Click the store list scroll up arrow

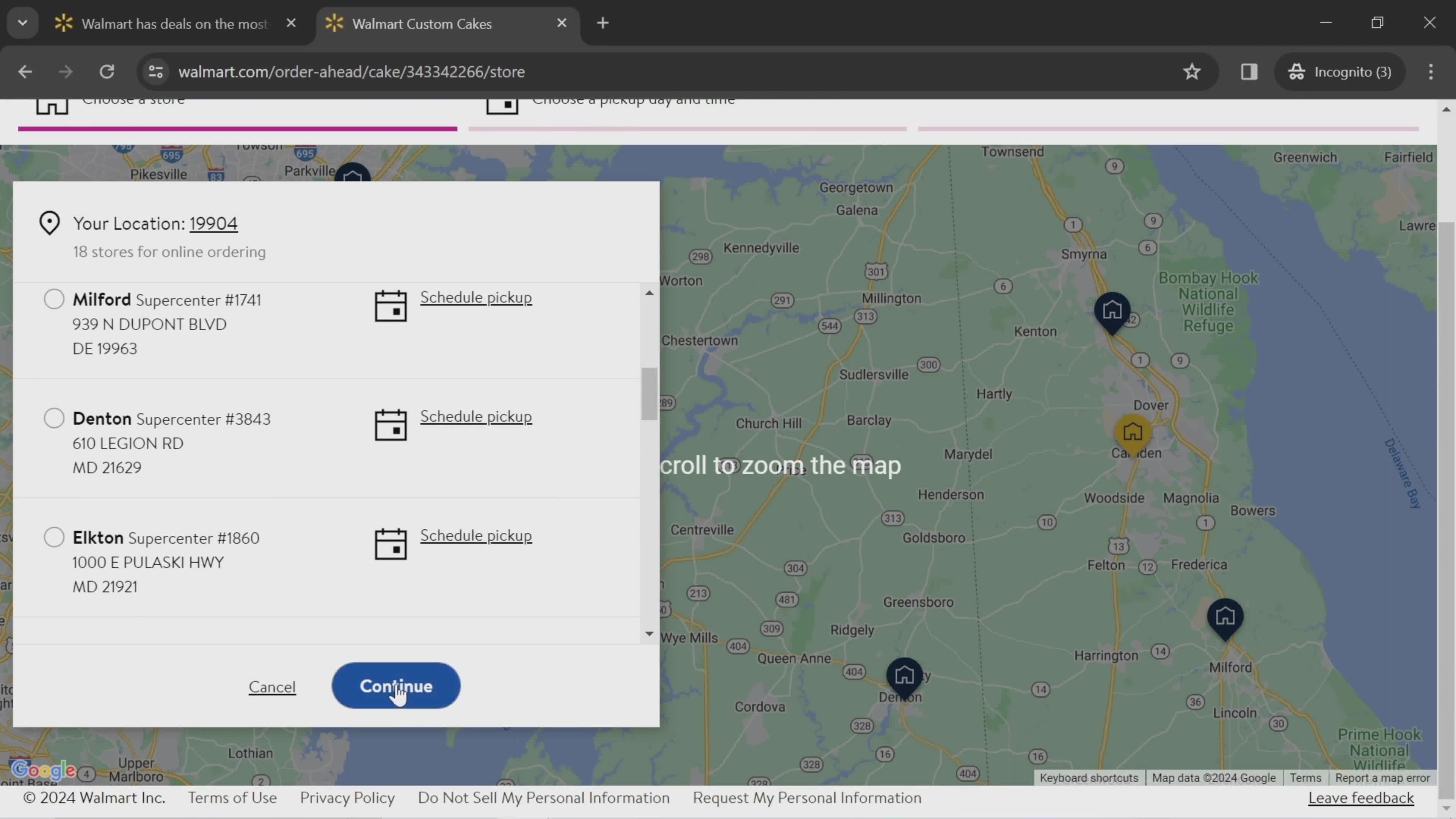tap(650, 293)
